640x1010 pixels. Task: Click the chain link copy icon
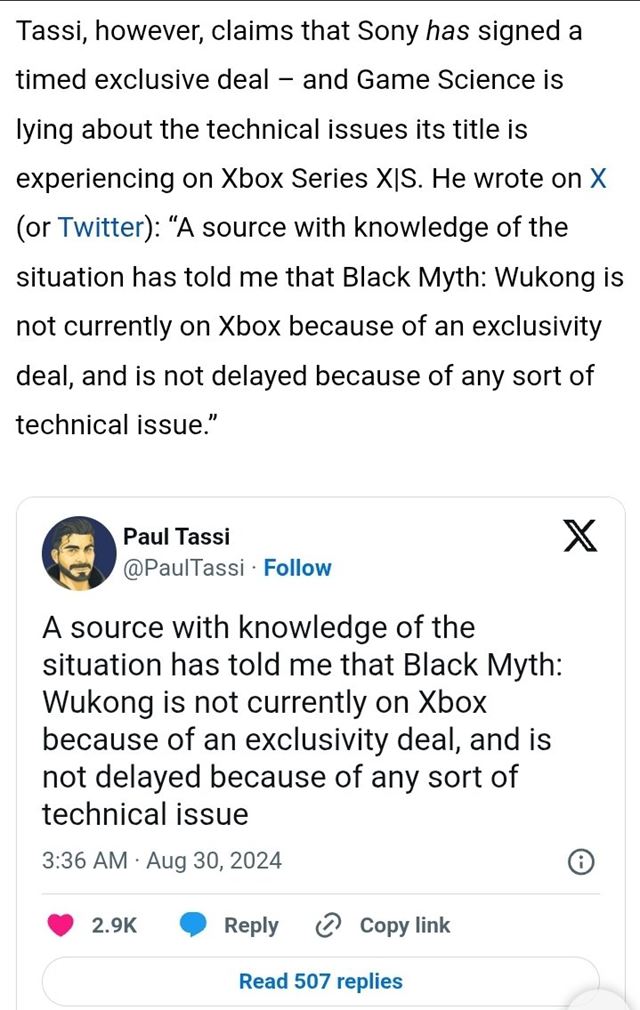pyautogui.click(x=328, y=926)
